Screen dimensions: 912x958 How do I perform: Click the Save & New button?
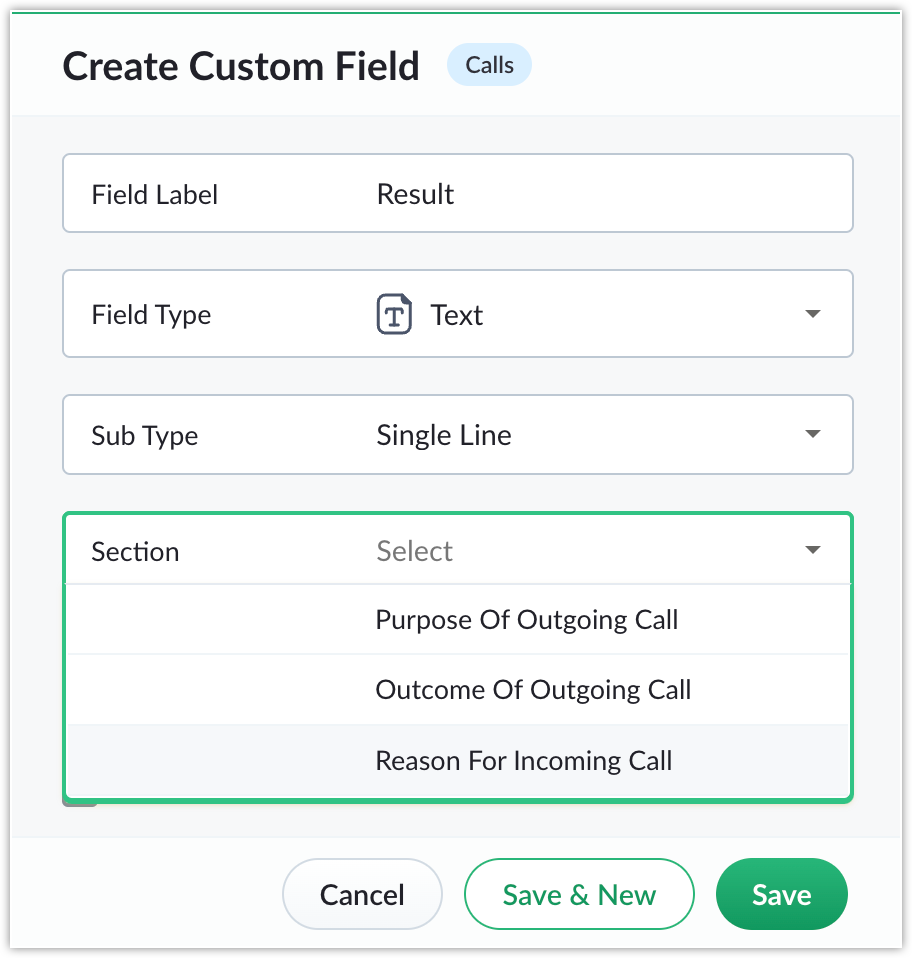579,894
